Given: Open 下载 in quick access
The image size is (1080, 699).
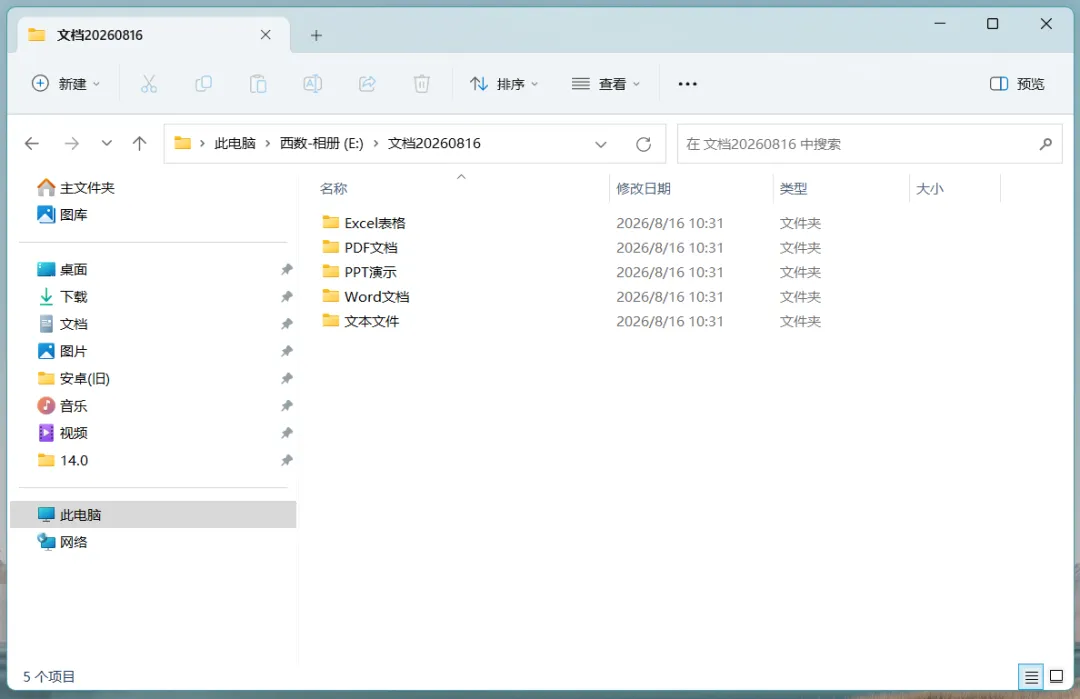Looking at the screenshot, I should pyautogui.click(x=62, y=297).
